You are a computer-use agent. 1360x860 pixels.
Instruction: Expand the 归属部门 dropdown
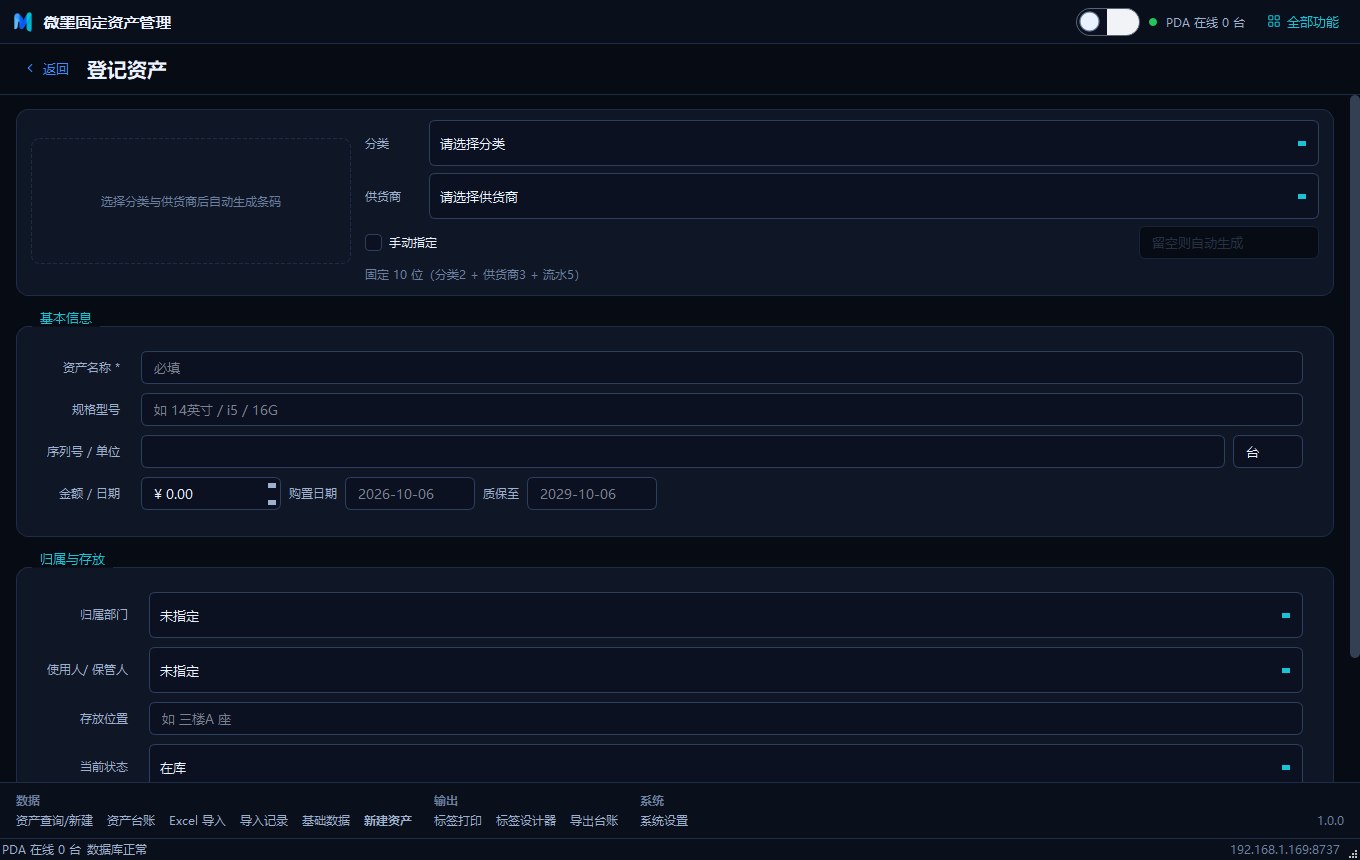(725, 615)
